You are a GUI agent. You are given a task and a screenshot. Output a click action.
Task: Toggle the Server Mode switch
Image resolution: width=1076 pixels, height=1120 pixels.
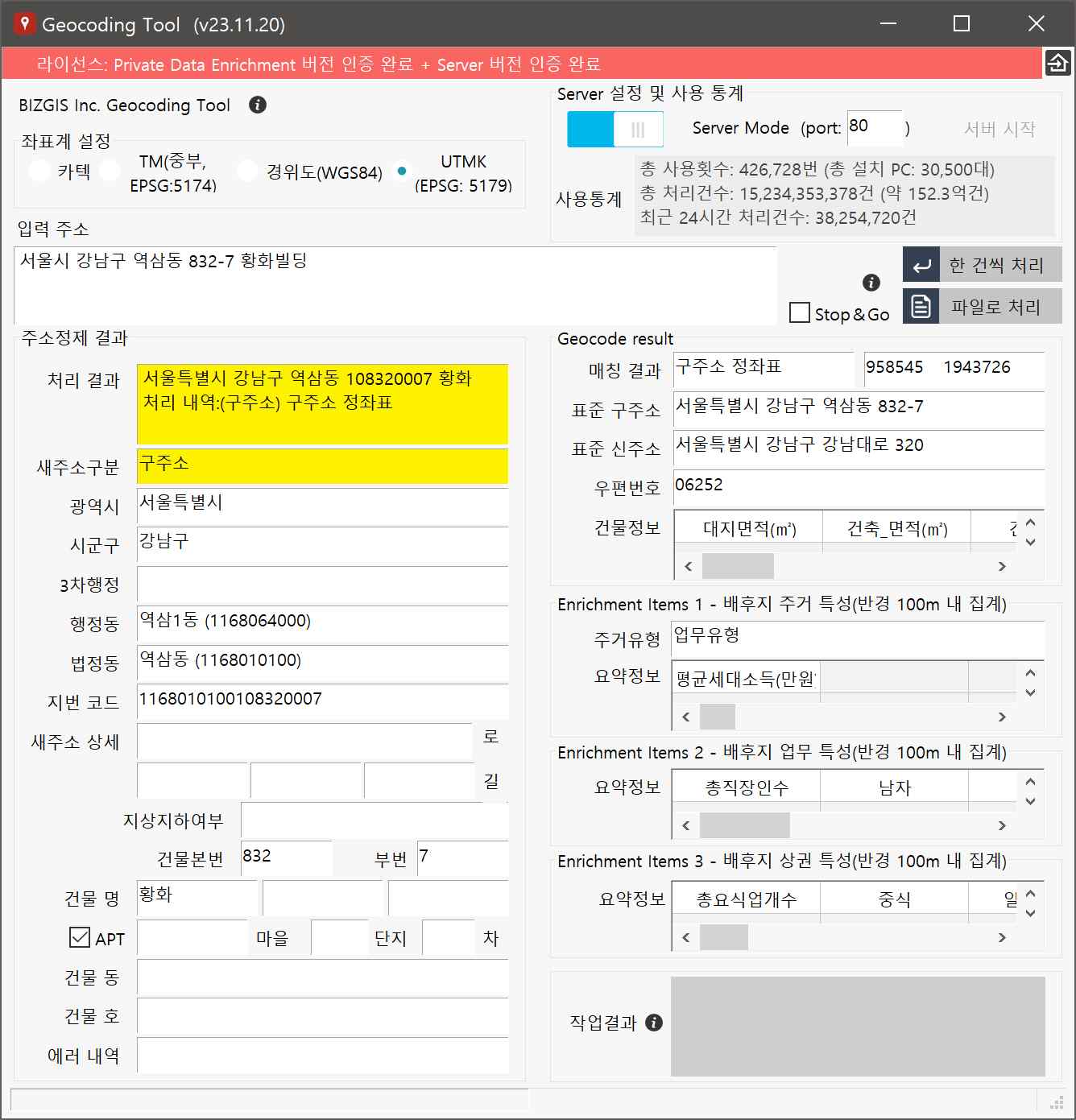click(x=615, y=129)
